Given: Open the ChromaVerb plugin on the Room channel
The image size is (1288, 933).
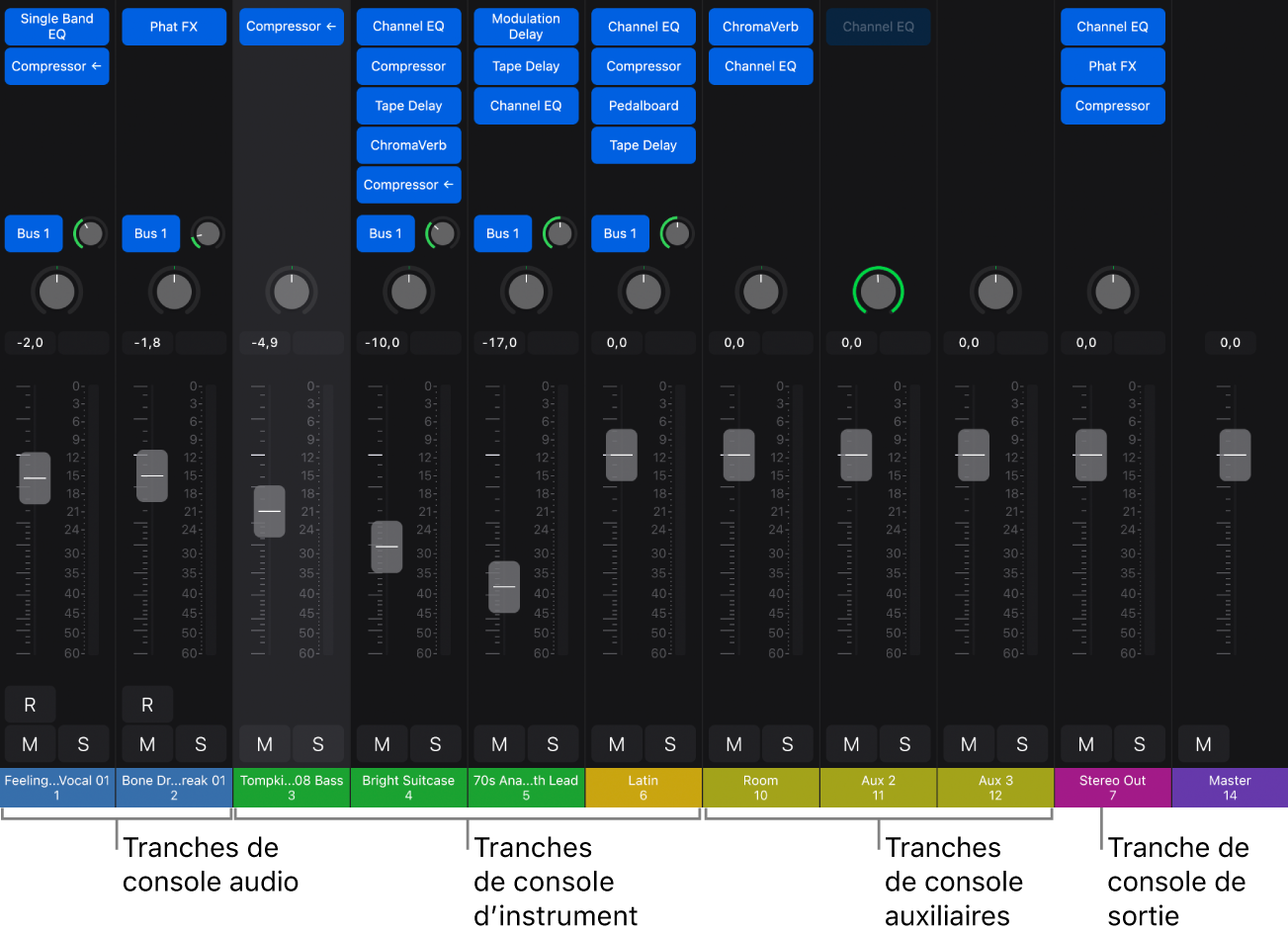Looking at the screenshot, I should pyautogui.click(x=760, y=26).
